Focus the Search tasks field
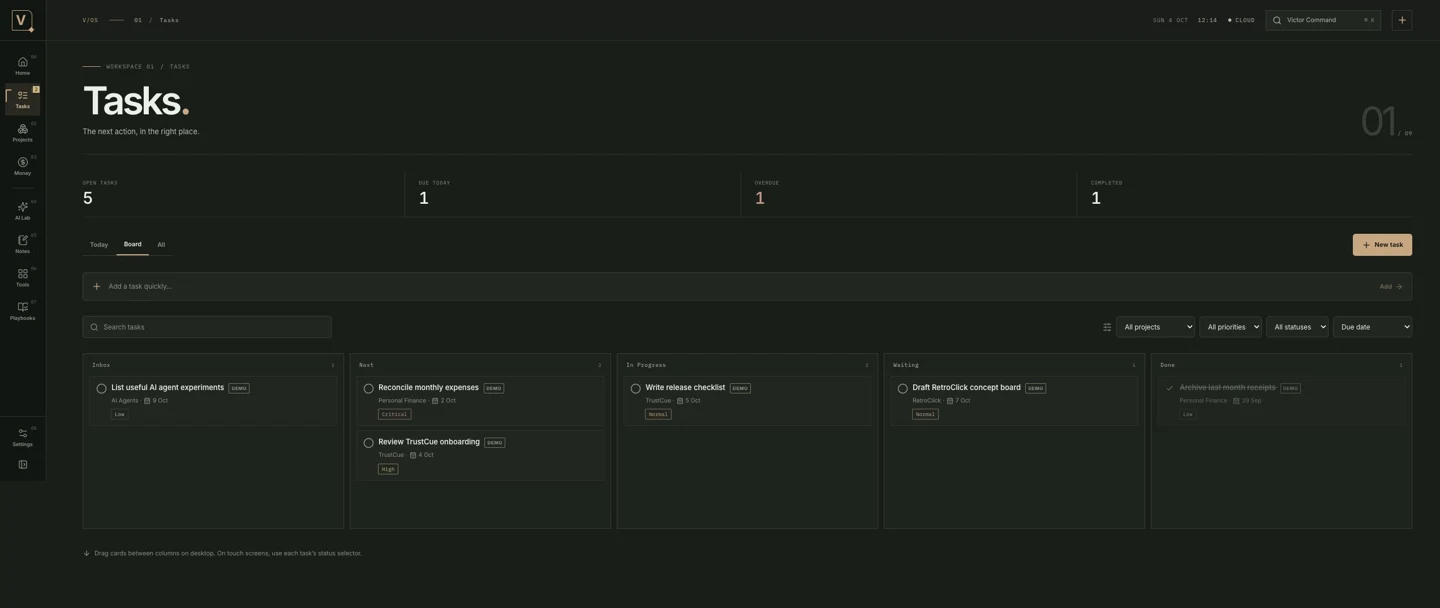Viewport: 1440px width, 608px height. [x=207, y=327]
